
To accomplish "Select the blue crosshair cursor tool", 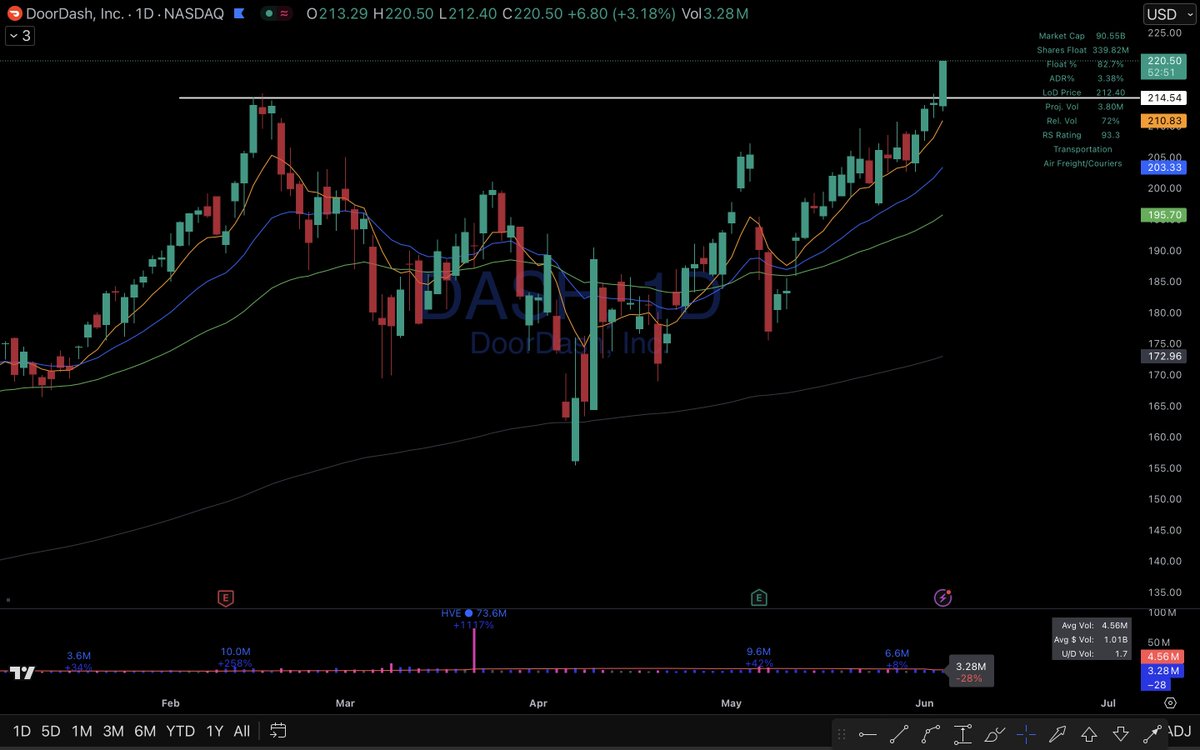I will pos(1026,733).
